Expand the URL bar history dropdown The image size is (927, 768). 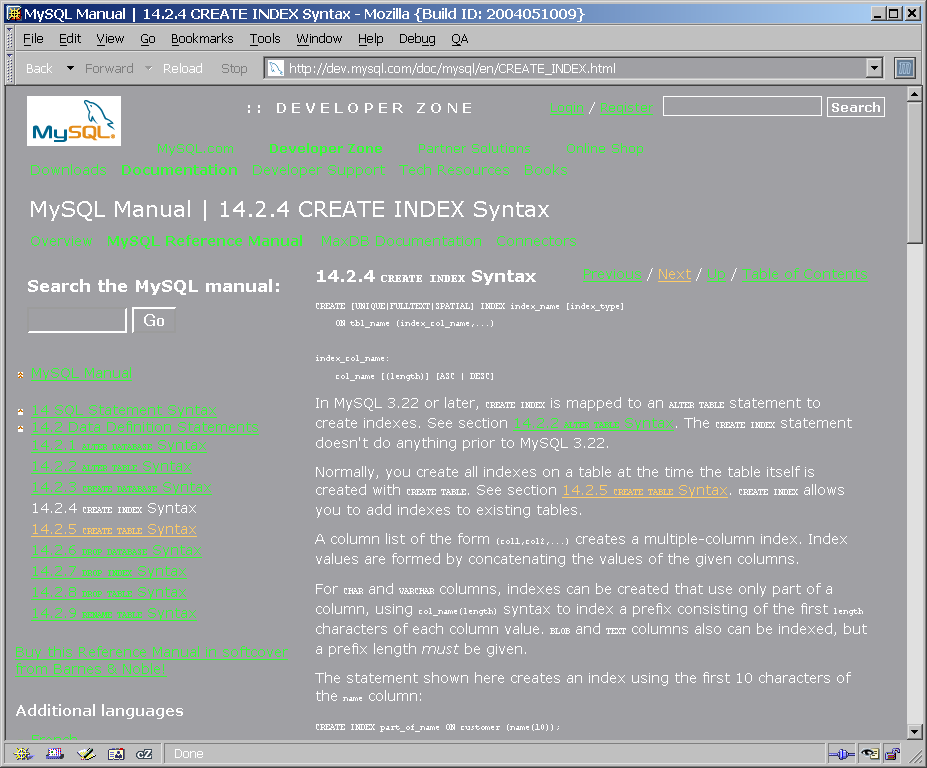coord(874,68)
